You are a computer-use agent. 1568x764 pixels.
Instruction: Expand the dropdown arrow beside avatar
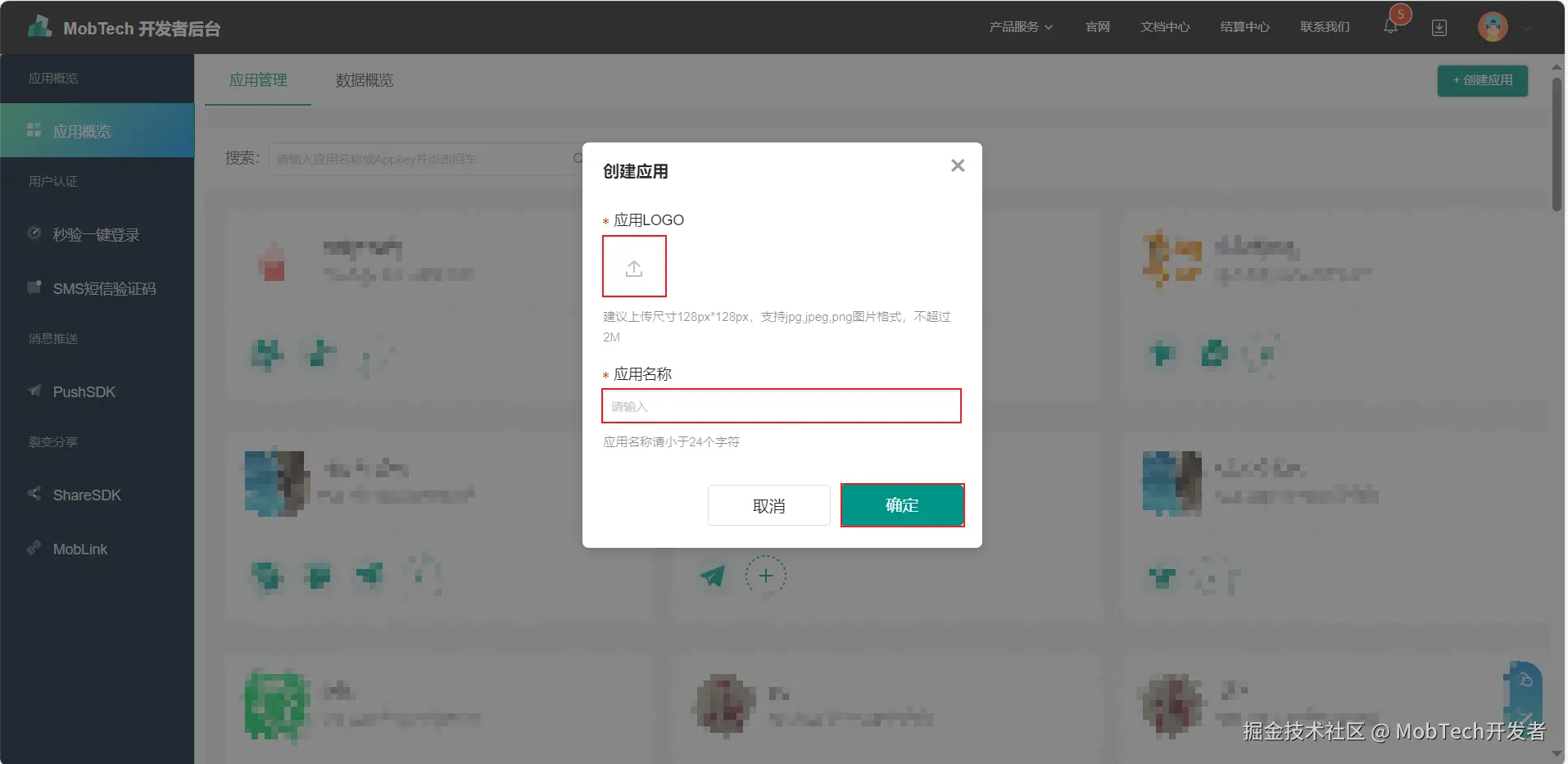1525,29
